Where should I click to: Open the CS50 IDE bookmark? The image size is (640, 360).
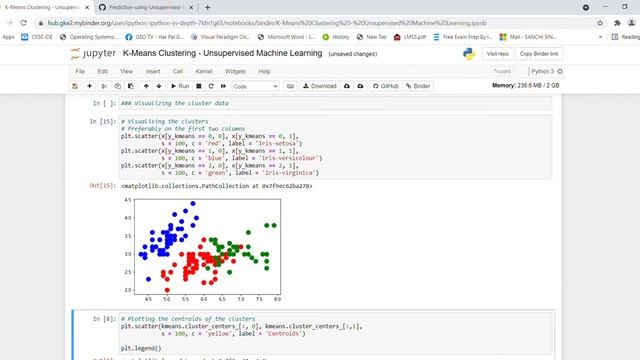pyautogui.click(x=37, y=37)
